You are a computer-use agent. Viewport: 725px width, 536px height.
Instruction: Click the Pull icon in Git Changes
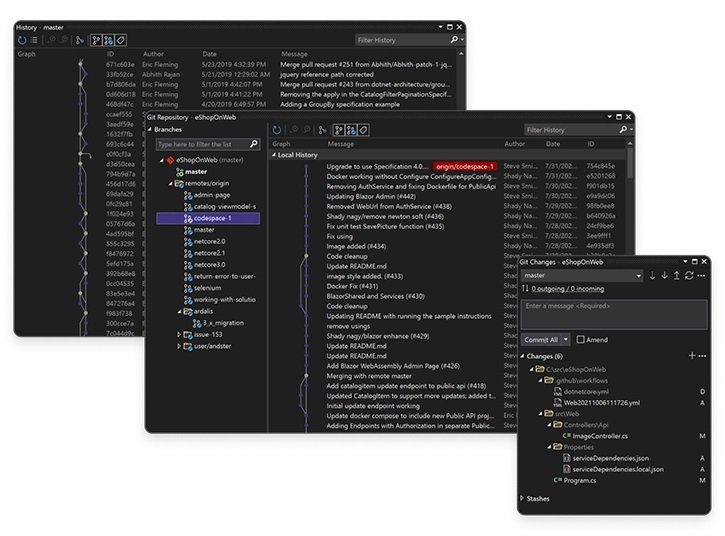(664, 276)
